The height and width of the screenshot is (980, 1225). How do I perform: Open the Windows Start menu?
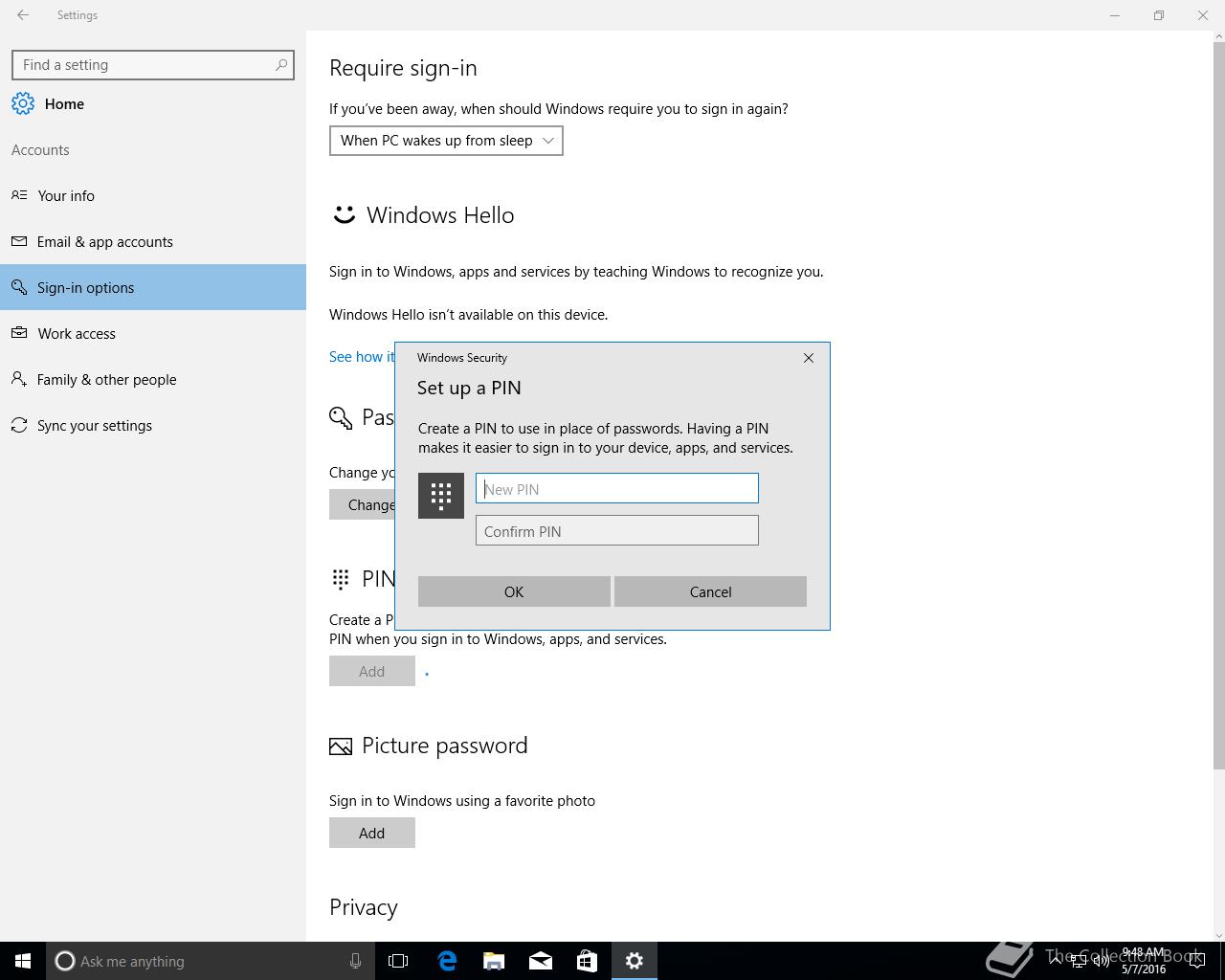[23, 961]
